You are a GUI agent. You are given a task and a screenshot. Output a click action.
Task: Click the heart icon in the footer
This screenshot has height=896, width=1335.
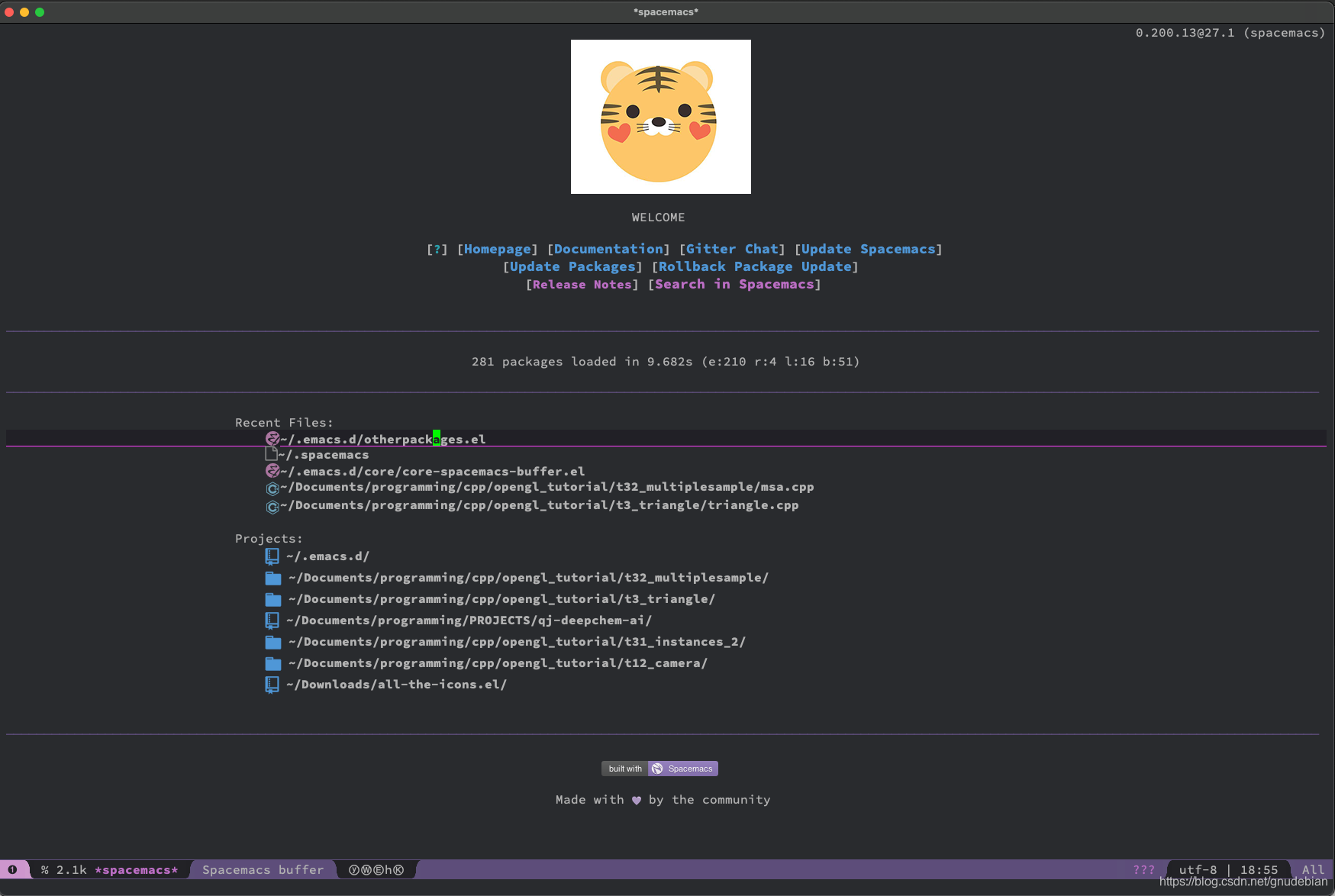pos(637,800)
